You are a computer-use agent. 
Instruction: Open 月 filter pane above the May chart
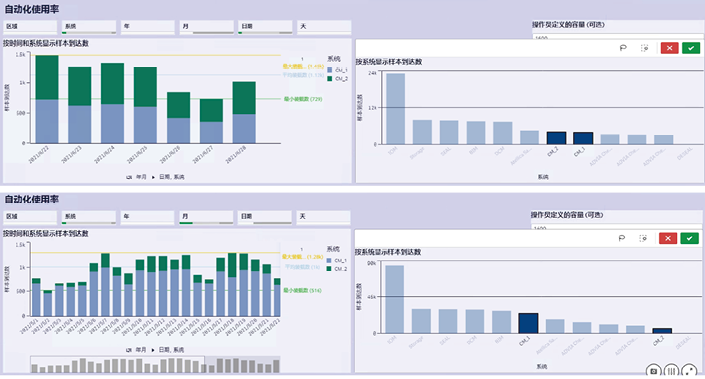pos(206,217)
